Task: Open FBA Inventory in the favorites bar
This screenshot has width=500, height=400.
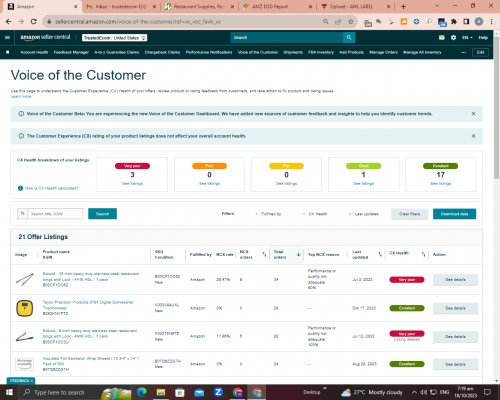Action: [321, 52]
